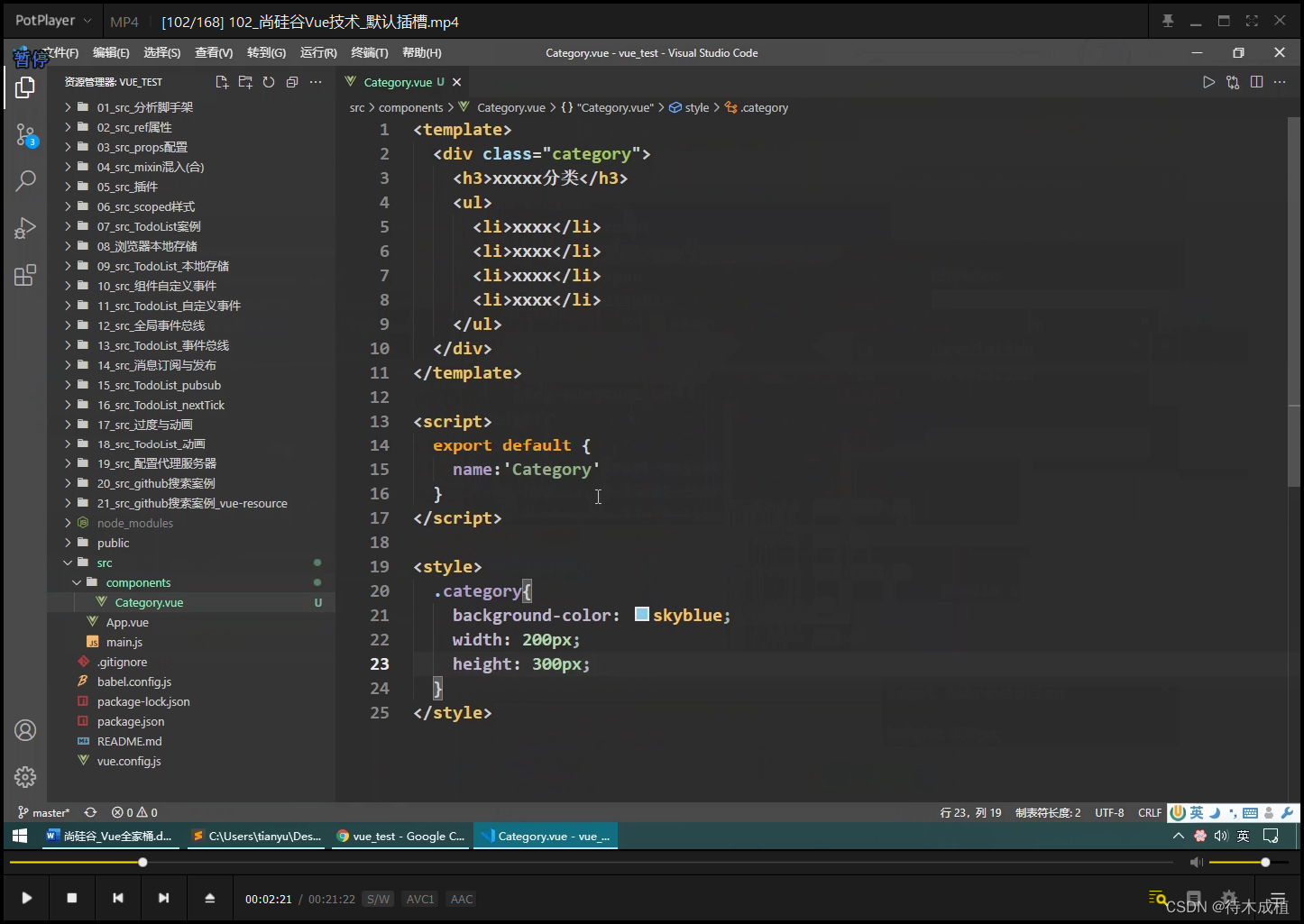This screenshot has height=924, width=1304.
Task: Change CRLF line ending setting
Action: pos(1150,812)
